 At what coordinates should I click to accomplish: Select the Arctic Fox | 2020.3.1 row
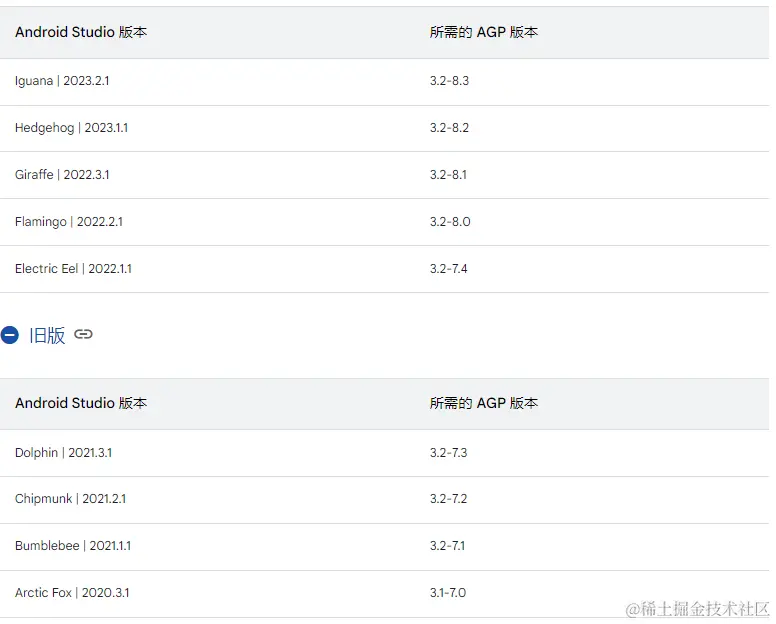[72, 593]
